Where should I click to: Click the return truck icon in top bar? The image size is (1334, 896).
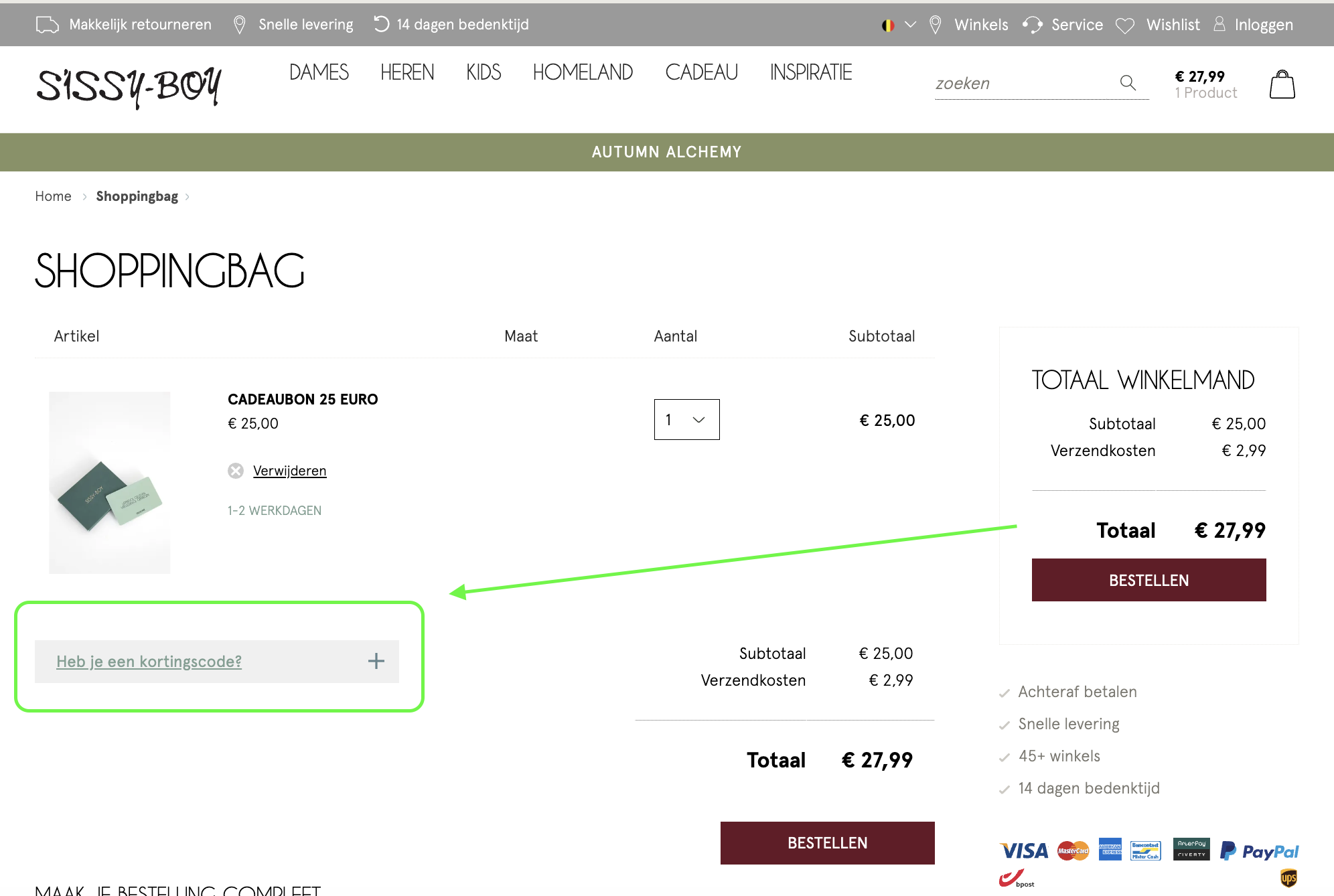(x=47, y=25)
